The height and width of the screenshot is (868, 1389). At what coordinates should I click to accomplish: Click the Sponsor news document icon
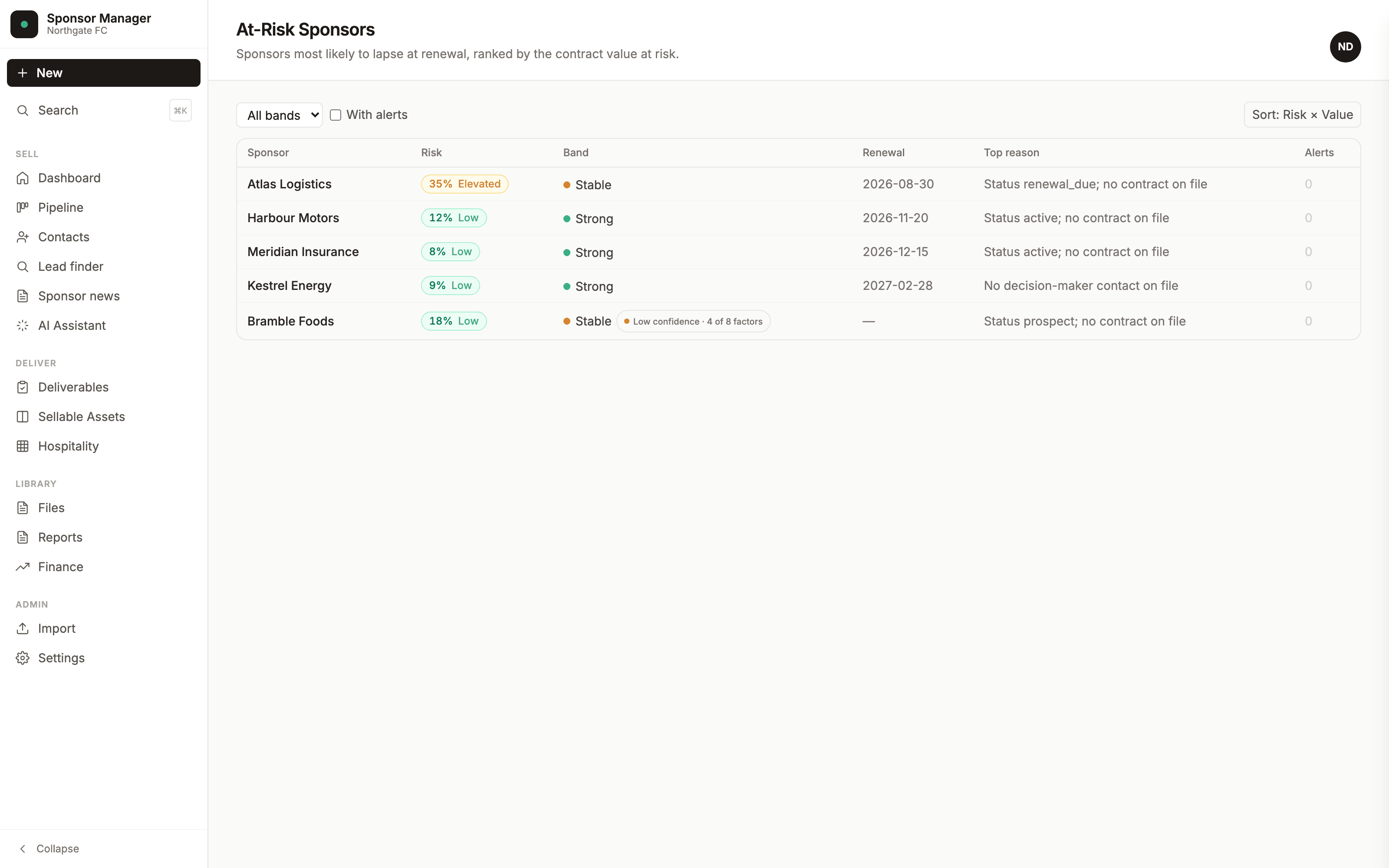click(23, 296)
